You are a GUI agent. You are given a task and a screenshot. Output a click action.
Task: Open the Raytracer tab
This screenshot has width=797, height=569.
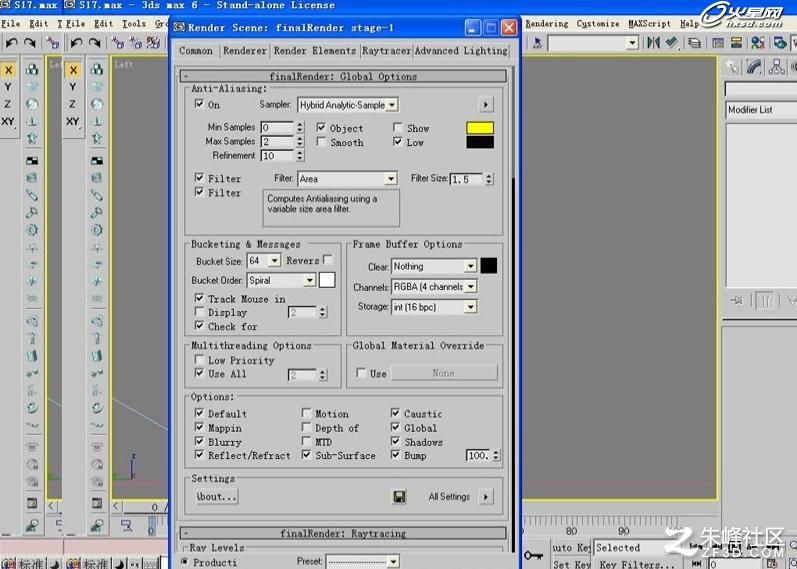(386, 50)
